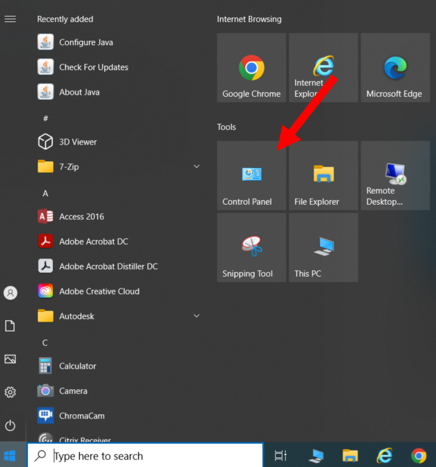
Task: Click the 'Internet Browsing' group title
Action: coord(249,19)
